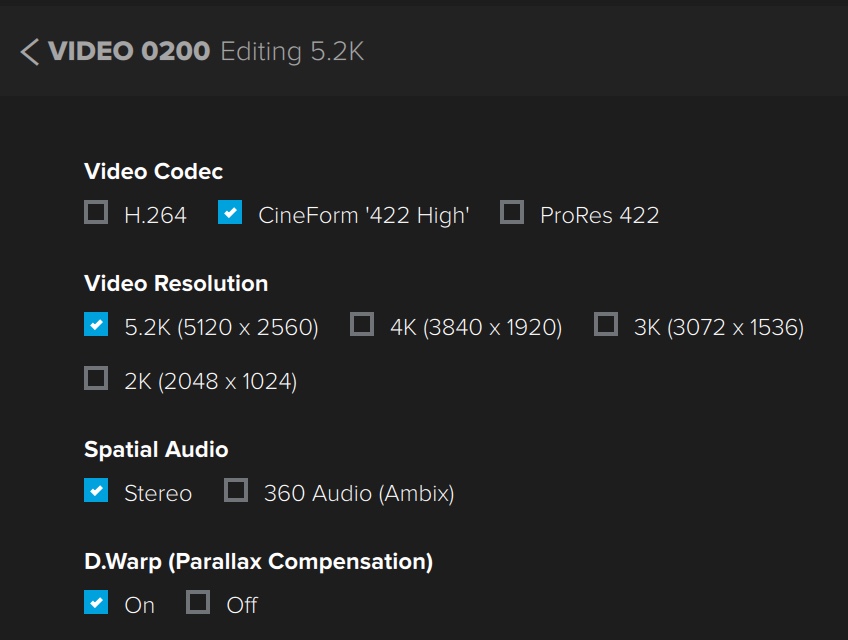Enable the 360 Audio (Ambix) checkbox
Viewport: 848px width, 640px height.
[x=236, y=490]
